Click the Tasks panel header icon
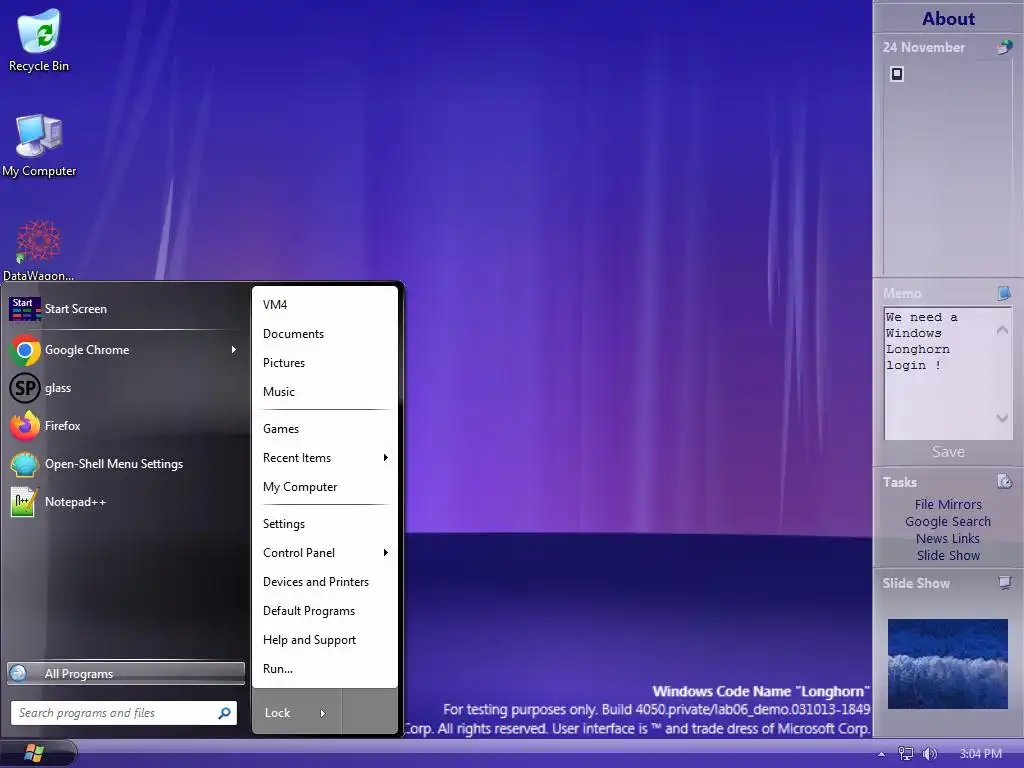The image size is (1024, 768). tap(1005, 482)
